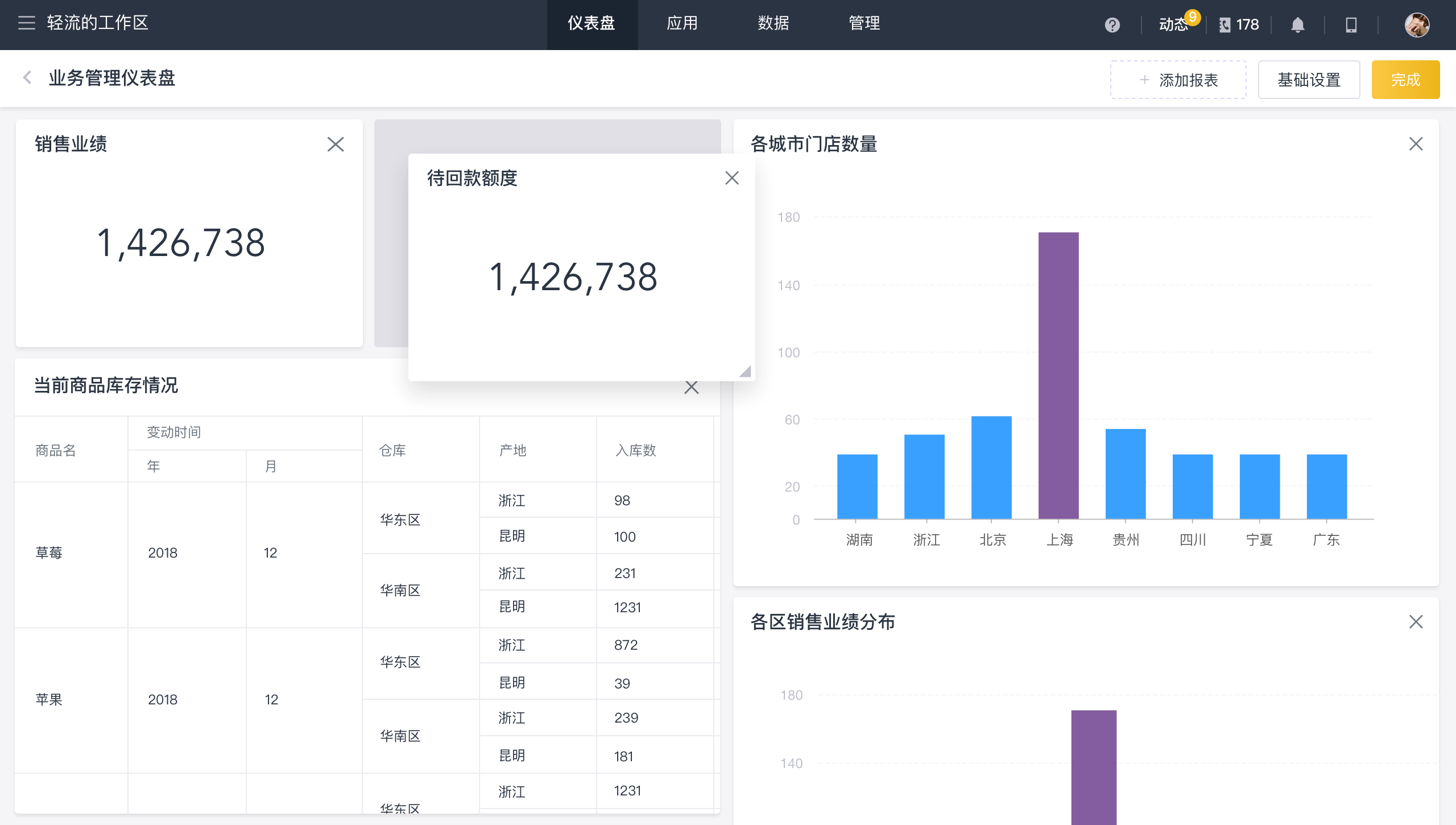Viewport: 1456px width, 825px height.
Task: Switch to the 数据 tab
Action: (x=773, y=23)
